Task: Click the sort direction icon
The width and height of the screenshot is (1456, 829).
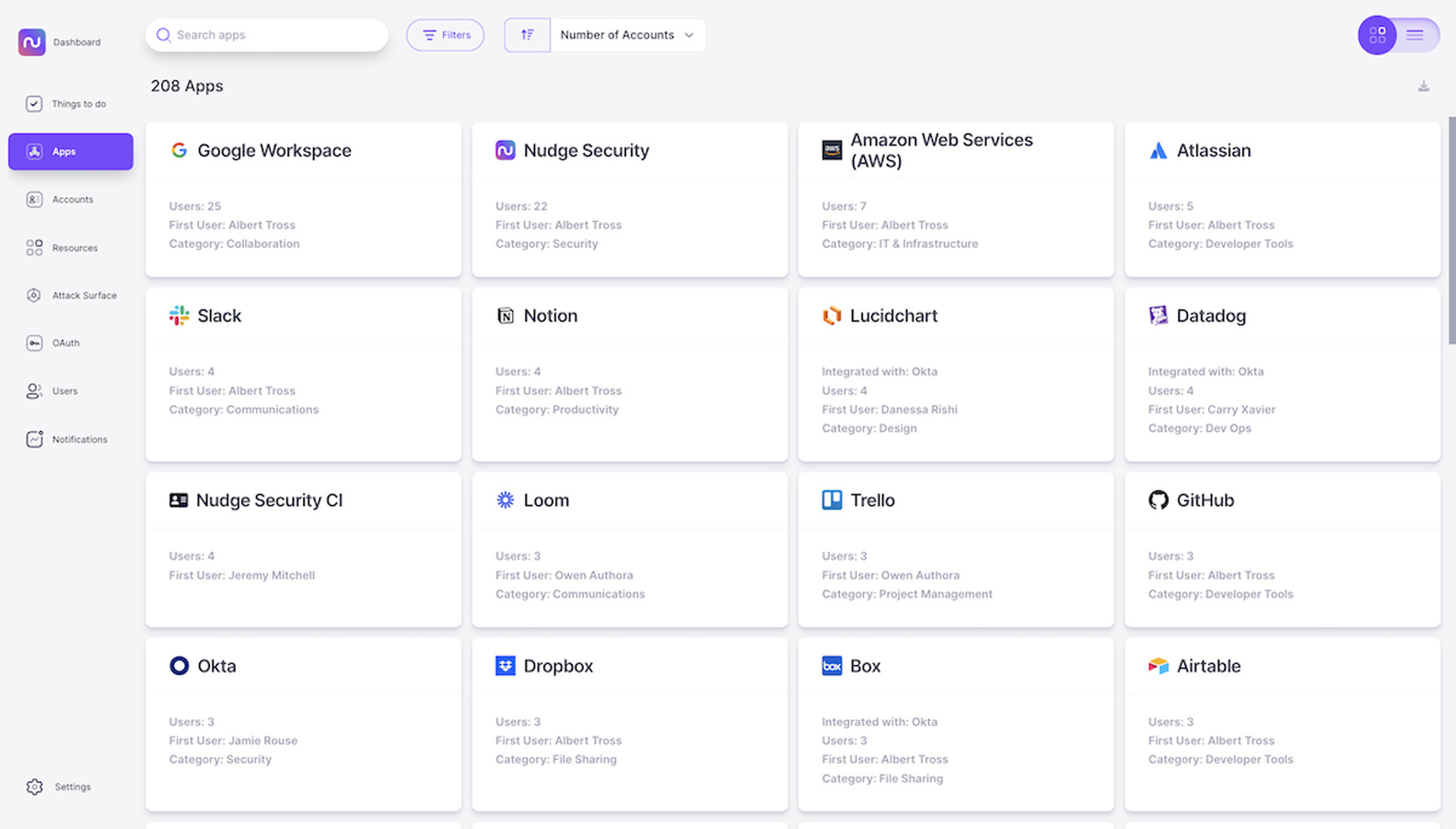Action: click(528, 35)
